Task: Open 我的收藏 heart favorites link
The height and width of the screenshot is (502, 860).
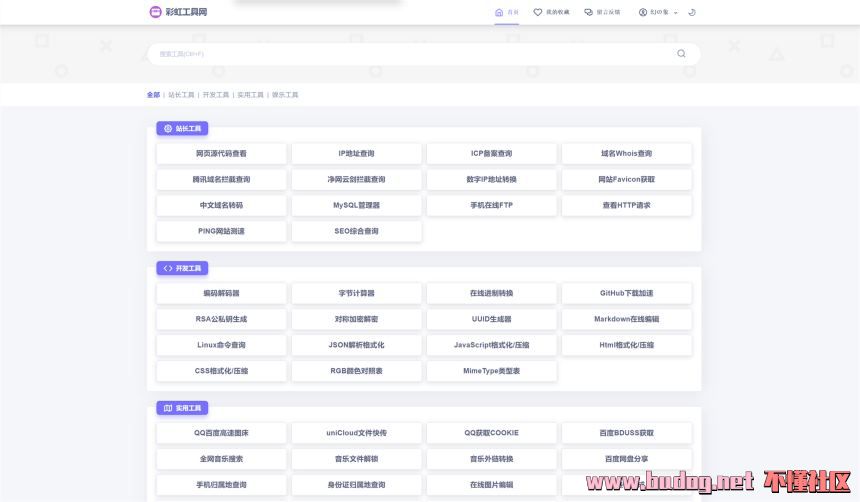Action: [551, 12]
